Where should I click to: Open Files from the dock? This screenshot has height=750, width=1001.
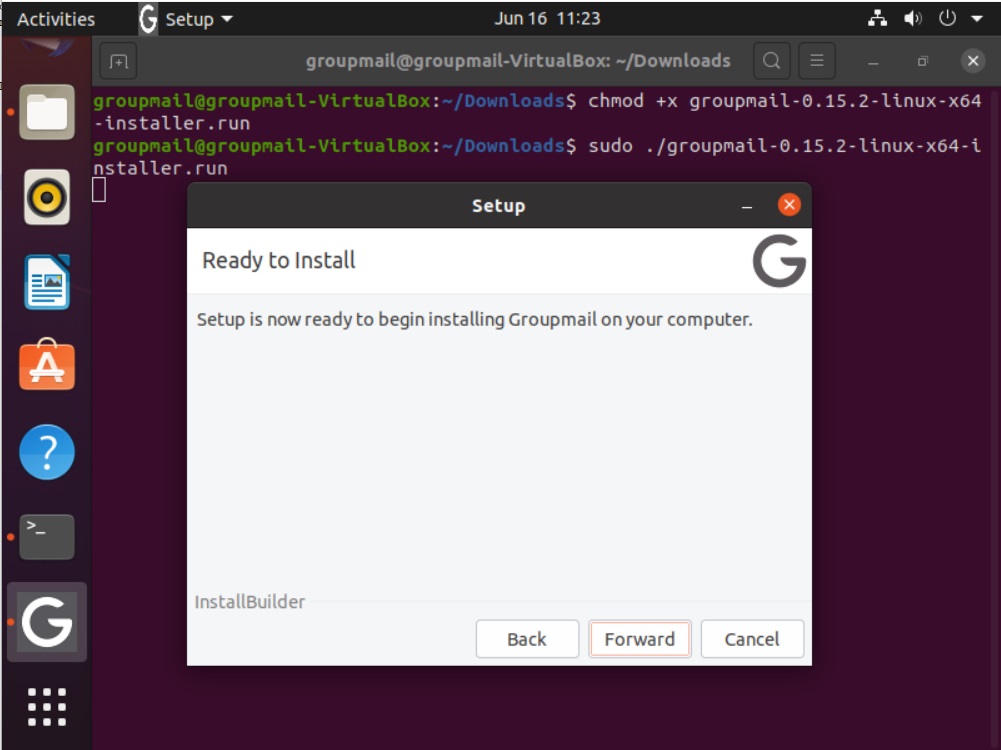coord(47,112)
